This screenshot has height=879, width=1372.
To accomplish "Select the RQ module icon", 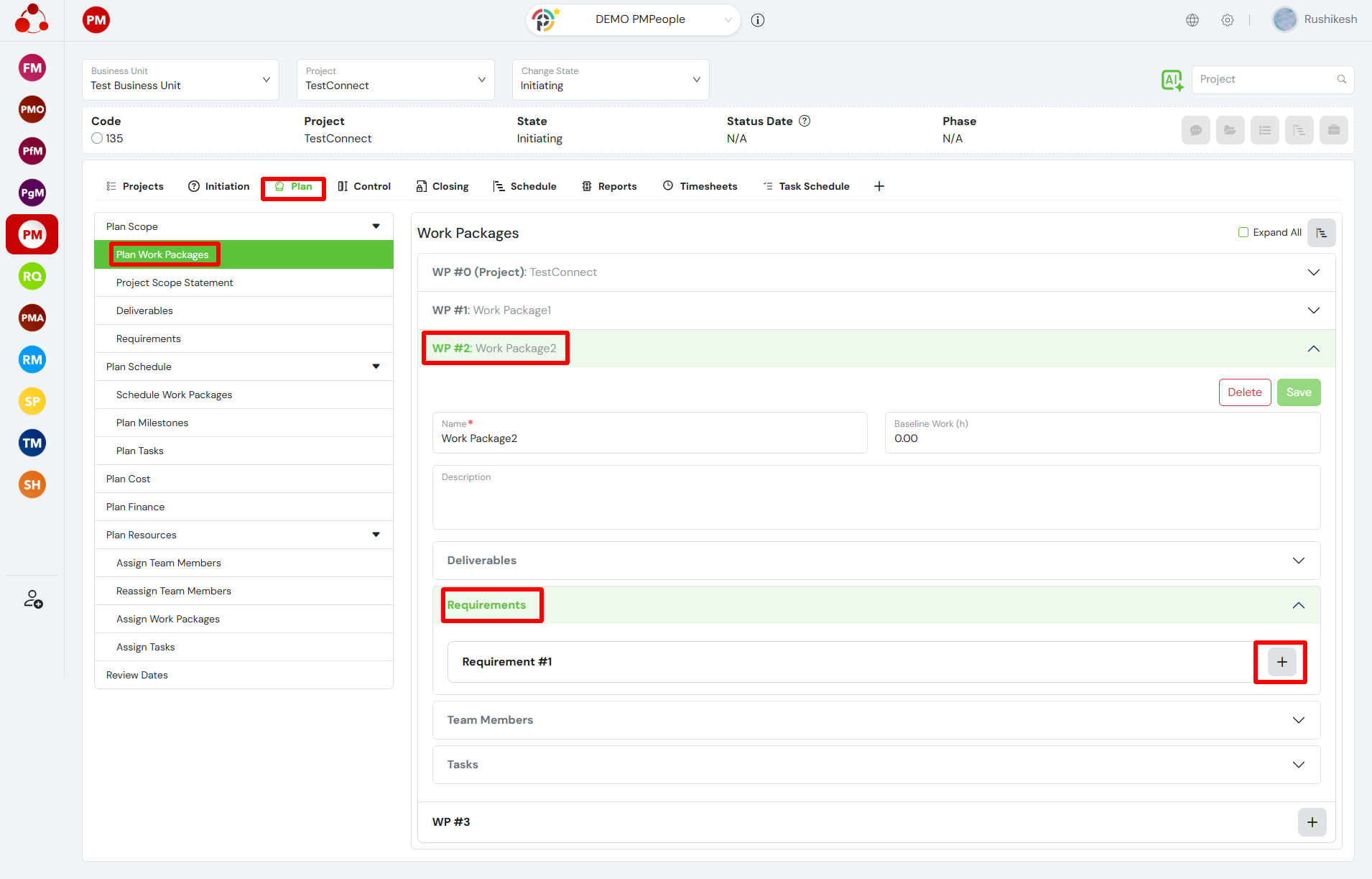I will [x=32, y=277].
